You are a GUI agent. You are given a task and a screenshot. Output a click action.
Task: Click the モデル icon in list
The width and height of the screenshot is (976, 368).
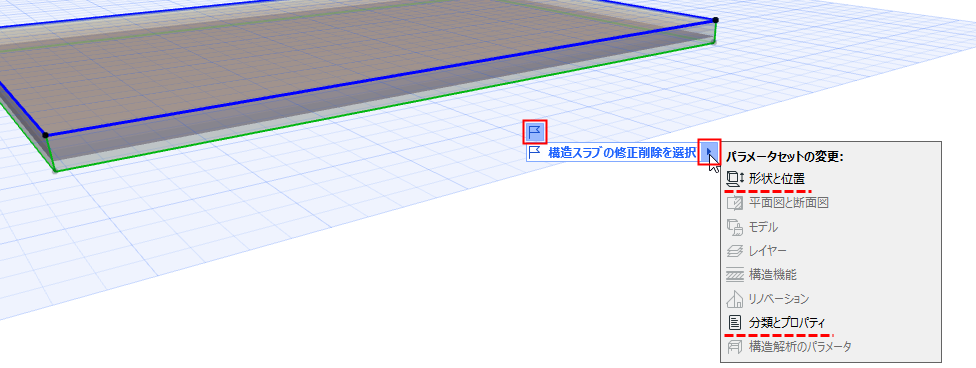tap(734, 227)
